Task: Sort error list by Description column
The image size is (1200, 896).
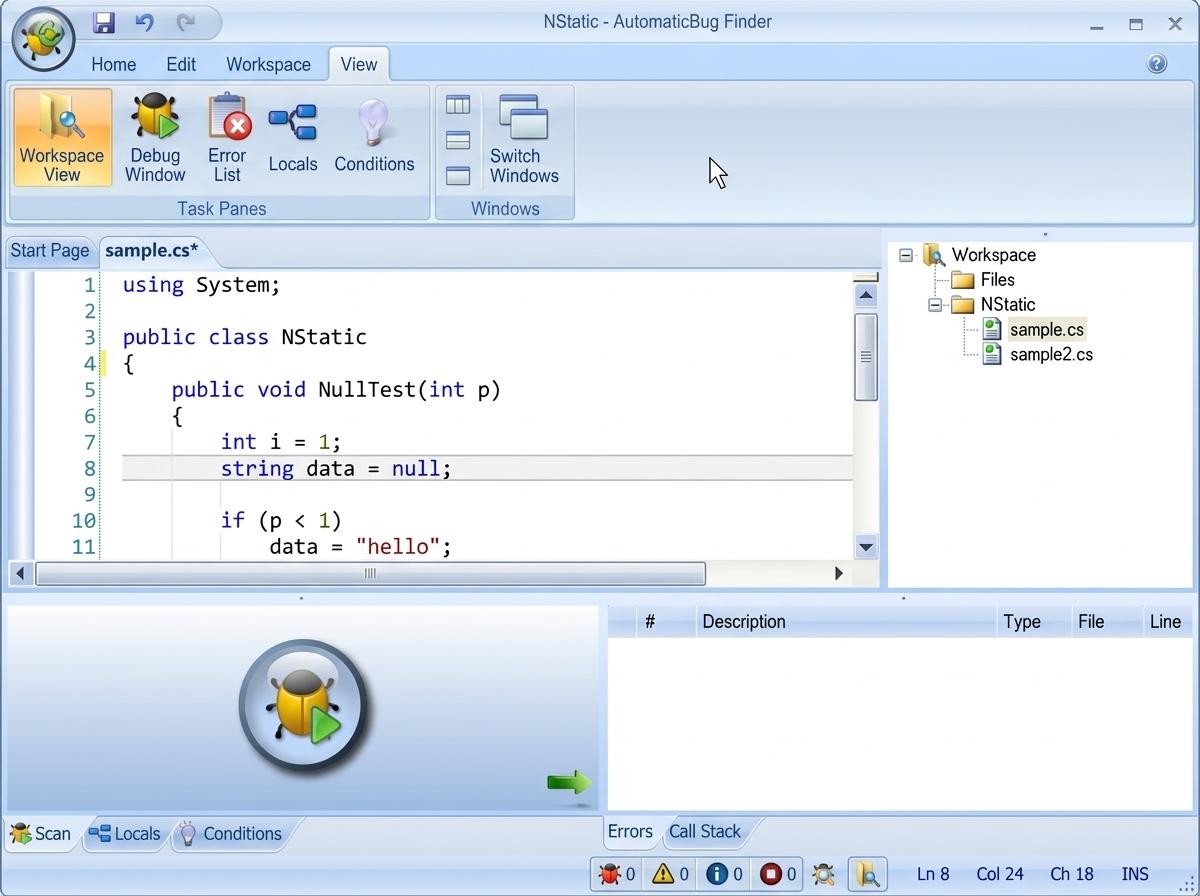Action: point(846,621)
